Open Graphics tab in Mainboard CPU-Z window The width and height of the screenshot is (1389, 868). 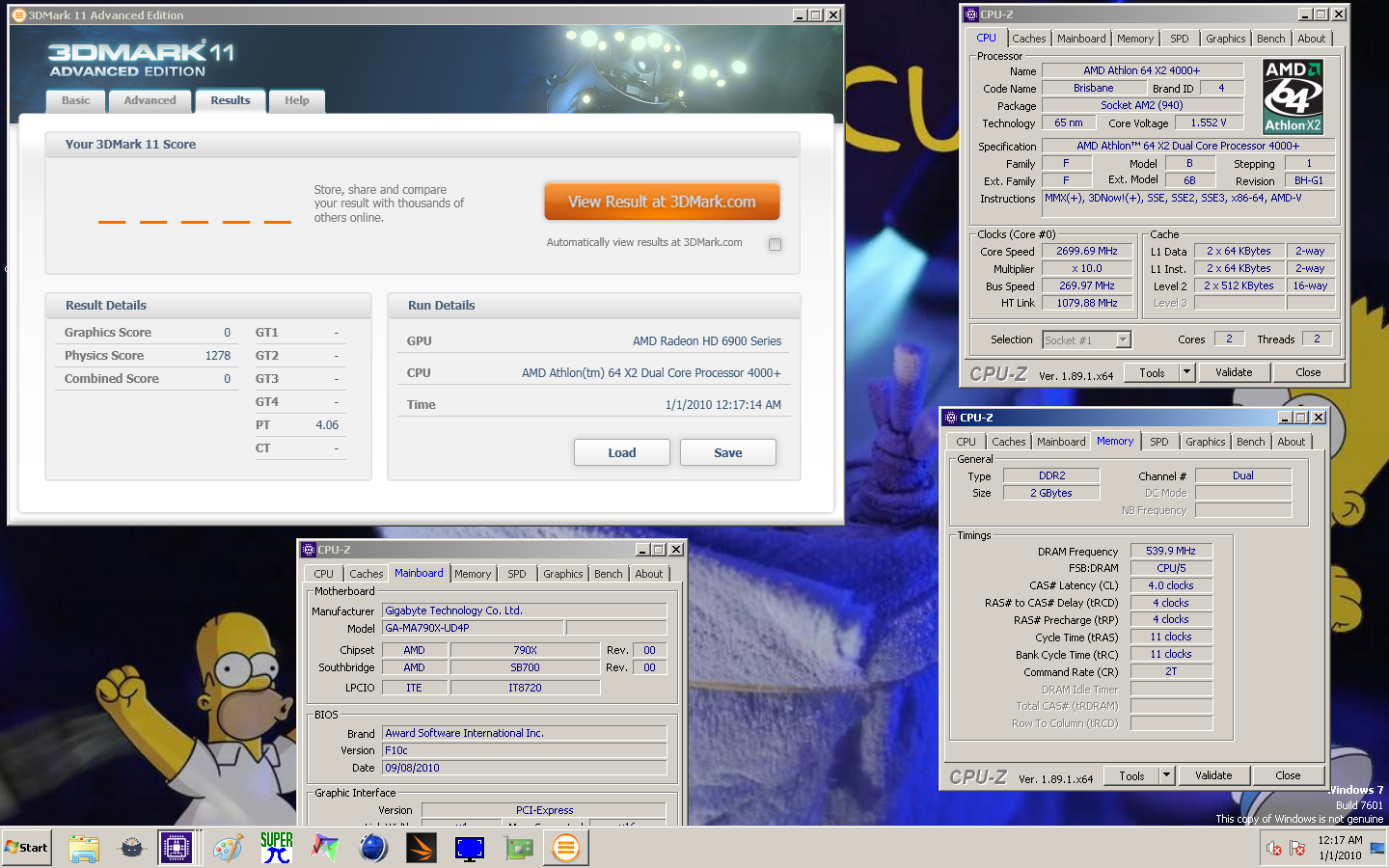coord(563,574)
